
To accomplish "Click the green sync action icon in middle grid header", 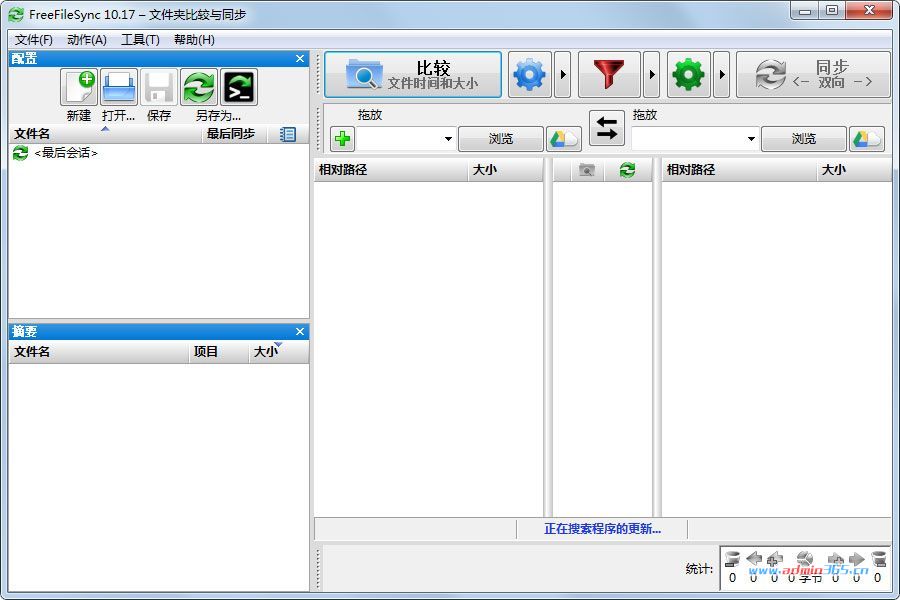I will click(627, 170).
